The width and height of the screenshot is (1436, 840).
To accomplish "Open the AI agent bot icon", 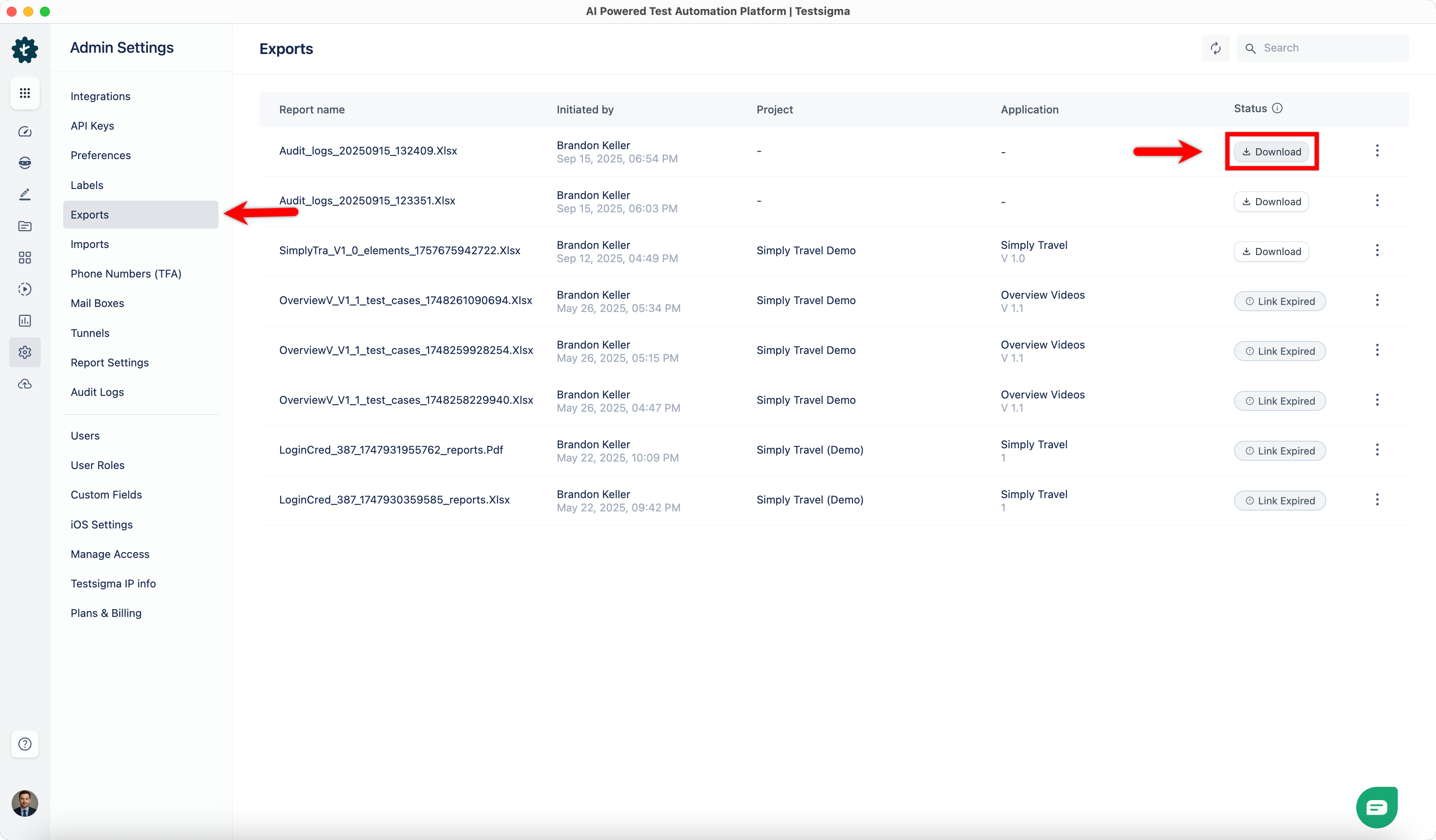I will pos(25,162).
